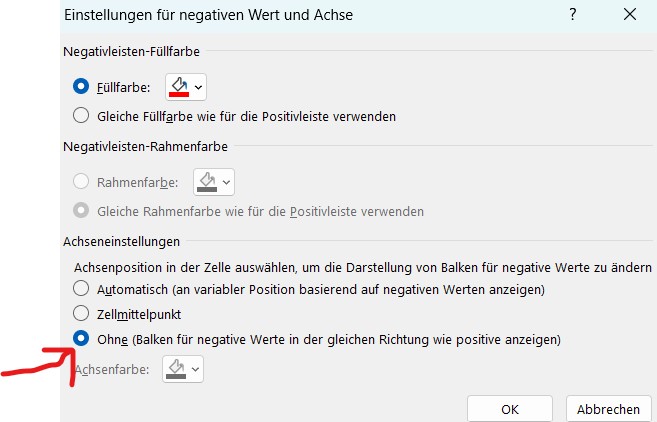The height and width of the screenshot is (422, 657).
Task: Click the red fill color bar
Action: click(179, 94)
